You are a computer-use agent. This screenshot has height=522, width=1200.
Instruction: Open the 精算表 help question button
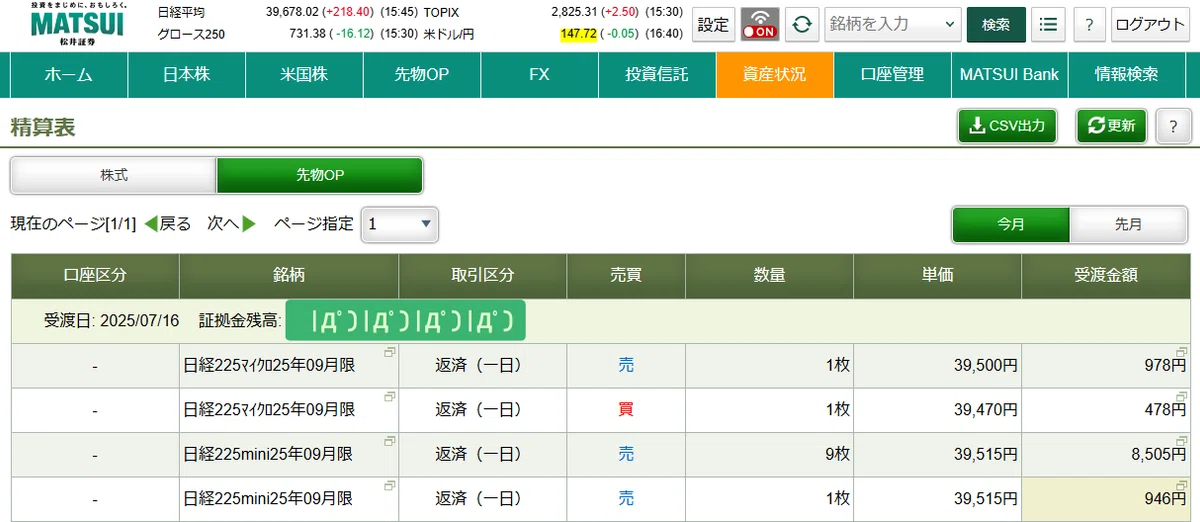(1172, 126)
